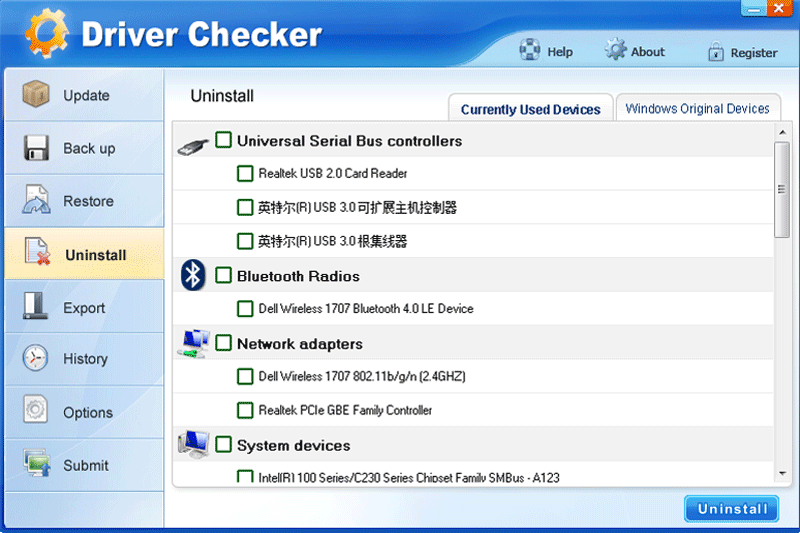This screenshot has width=800, height=533.
Task: Tick the USB 3.0 可扩展主机控制器 checkbox
Action: [245, 208]
